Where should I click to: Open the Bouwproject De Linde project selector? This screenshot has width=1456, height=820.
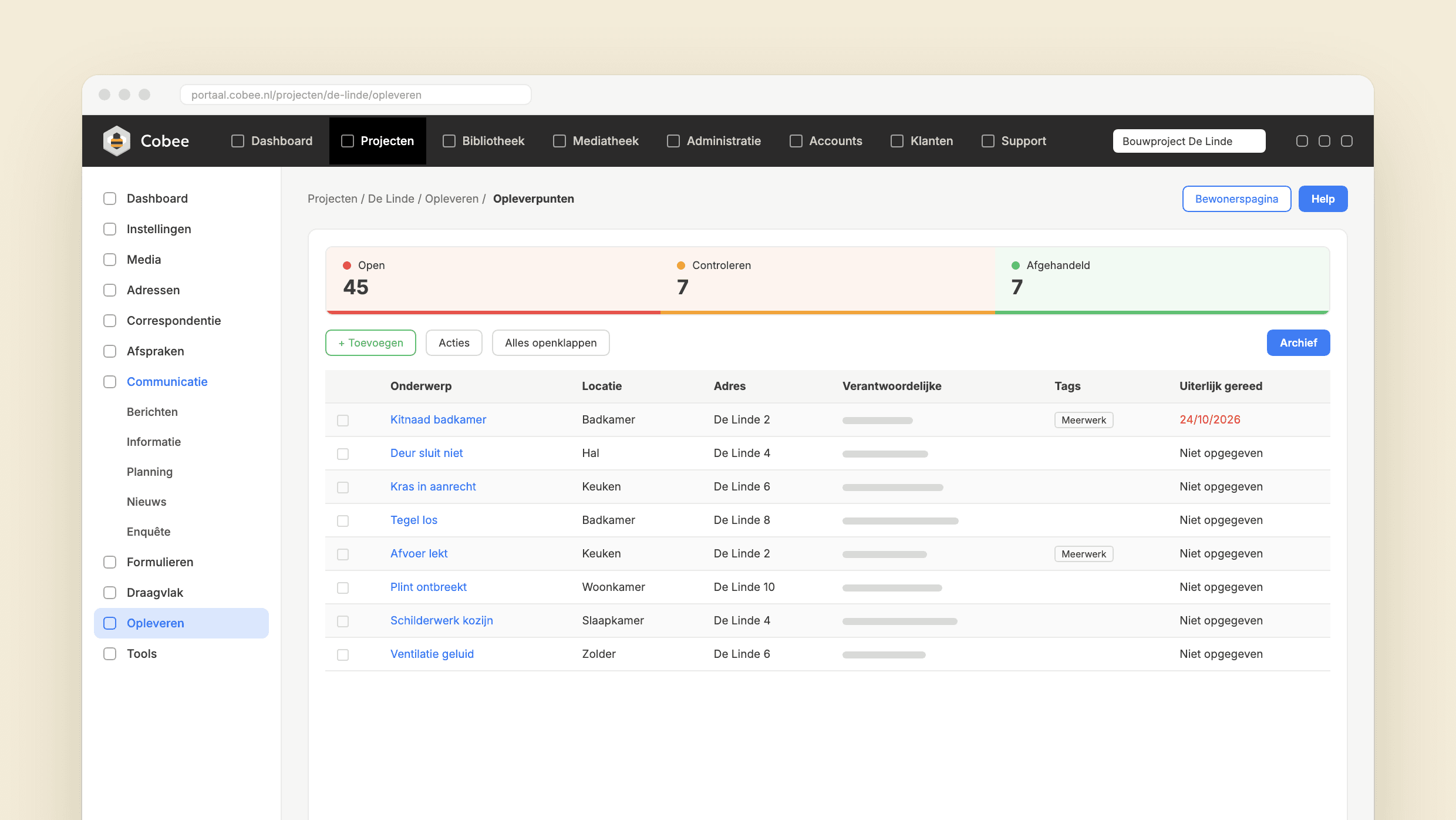pyautogui.click(x=1189, y=141)
